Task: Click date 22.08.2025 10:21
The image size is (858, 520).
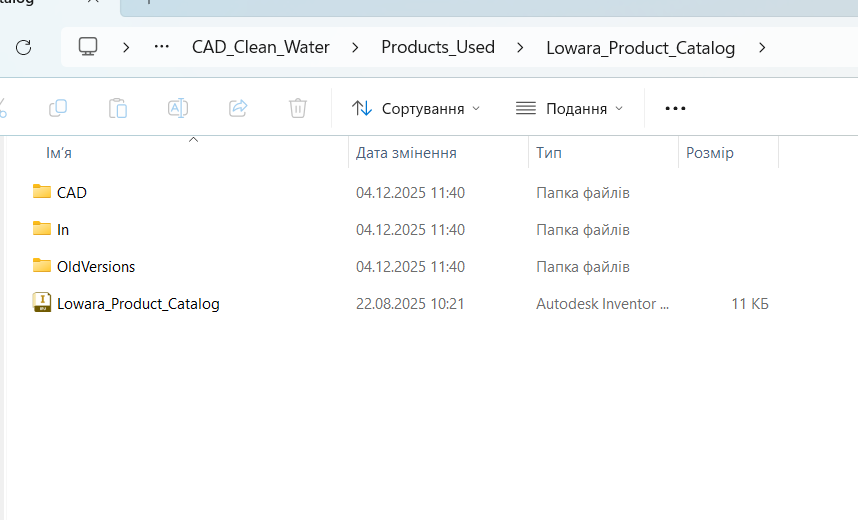Action: (x=410, y=304)
